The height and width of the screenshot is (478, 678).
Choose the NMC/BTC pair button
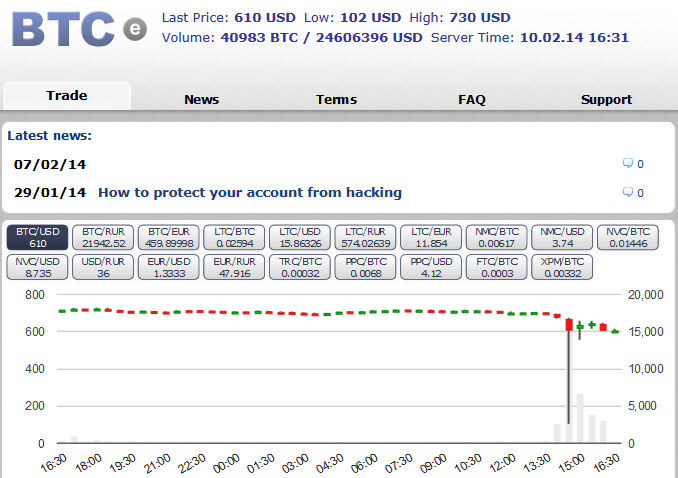[497, 237]
